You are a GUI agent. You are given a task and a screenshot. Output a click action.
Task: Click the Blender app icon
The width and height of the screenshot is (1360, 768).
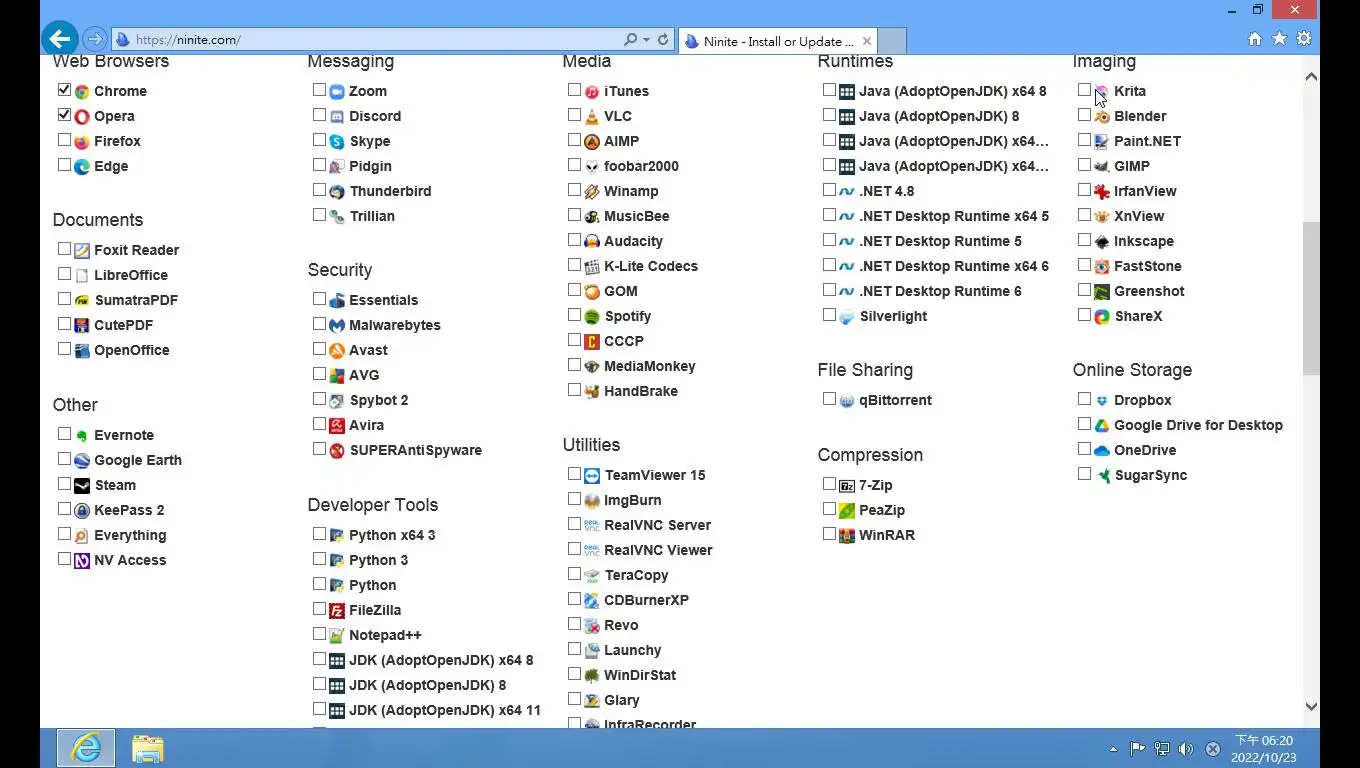click(1102, 116)
